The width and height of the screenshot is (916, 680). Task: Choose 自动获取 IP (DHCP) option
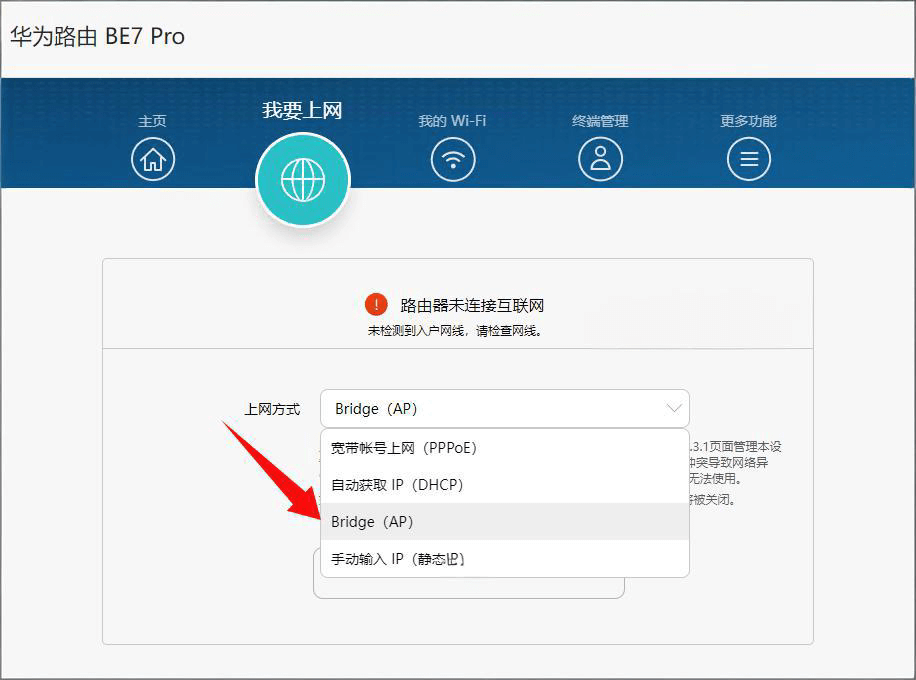tap(505, 484)
